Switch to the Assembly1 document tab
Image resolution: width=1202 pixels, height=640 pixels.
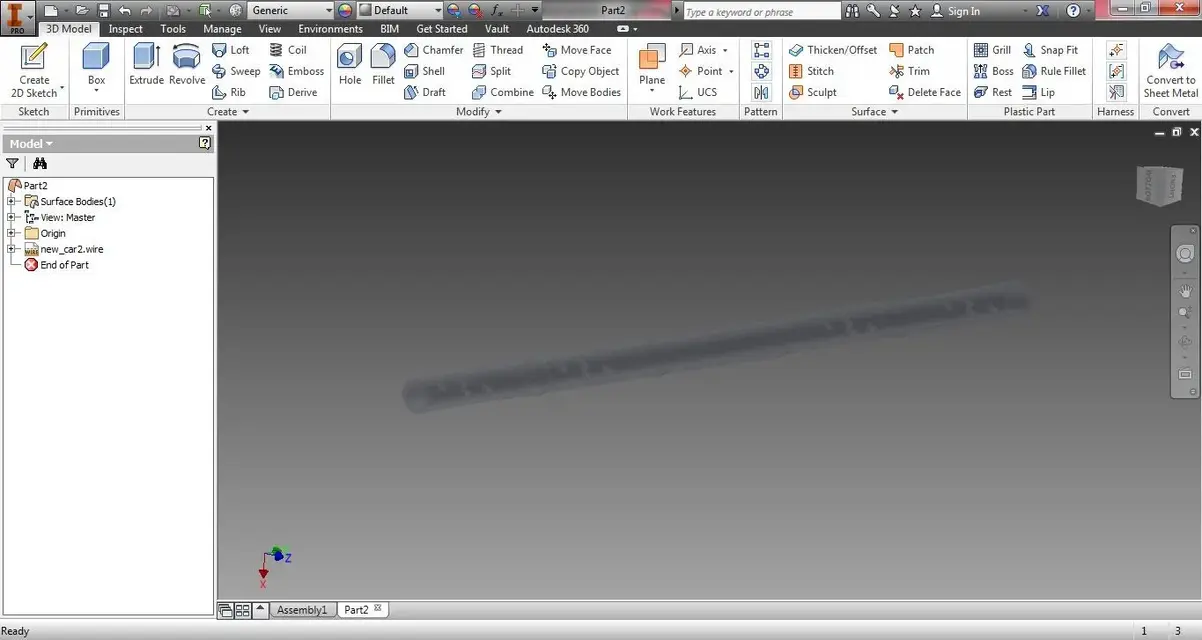click(302, 610)
